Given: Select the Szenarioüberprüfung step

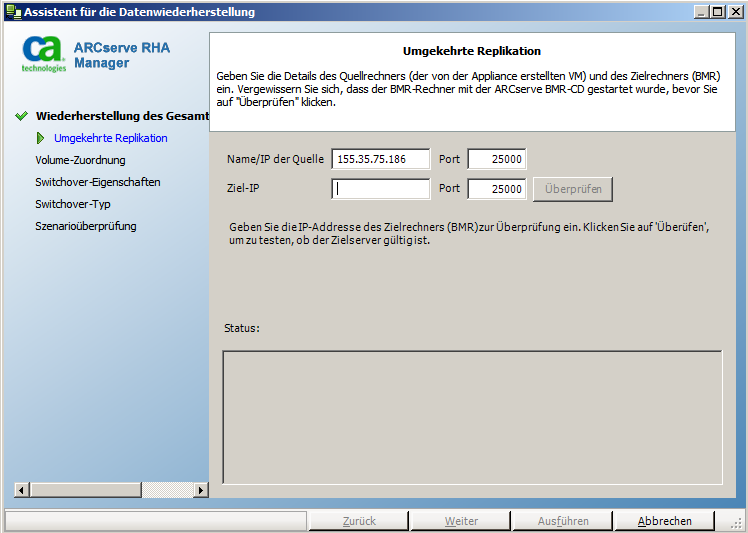Looking at the screenshot, I should coord(86,226).
